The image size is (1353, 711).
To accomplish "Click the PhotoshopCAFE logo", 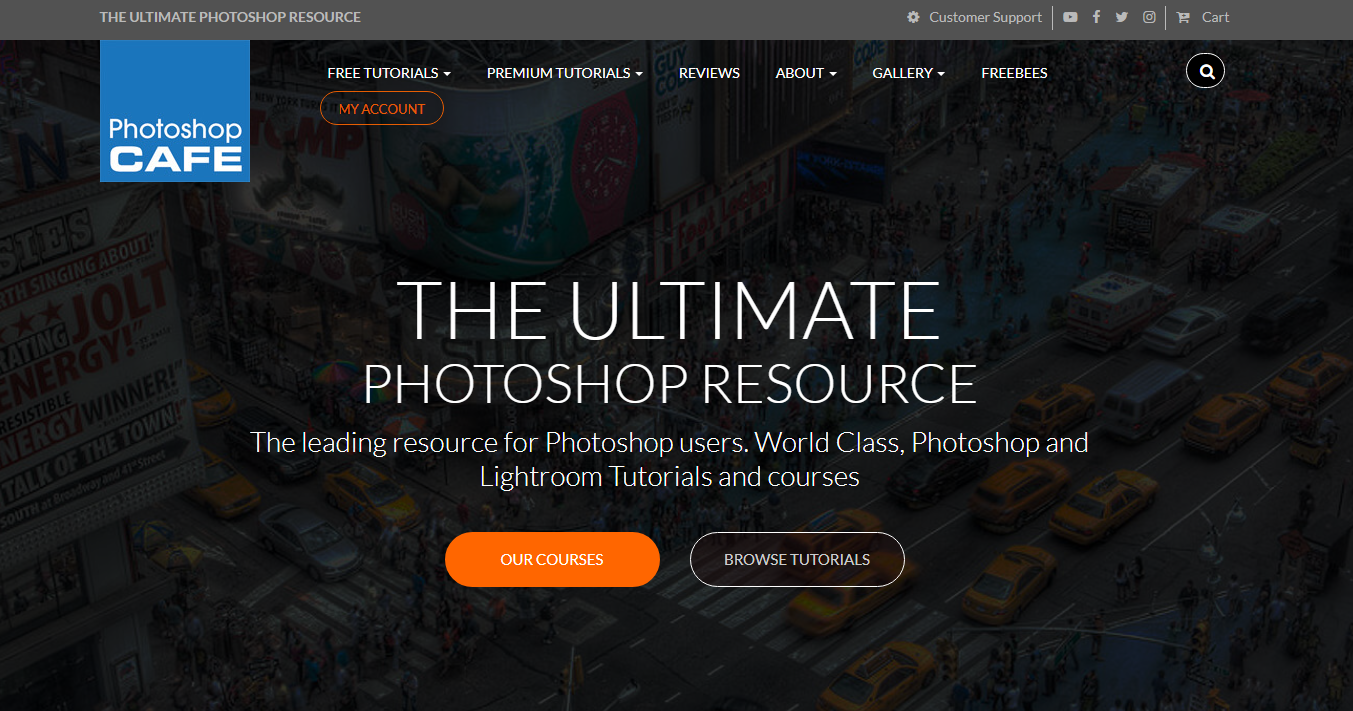I will coord(175,111).
